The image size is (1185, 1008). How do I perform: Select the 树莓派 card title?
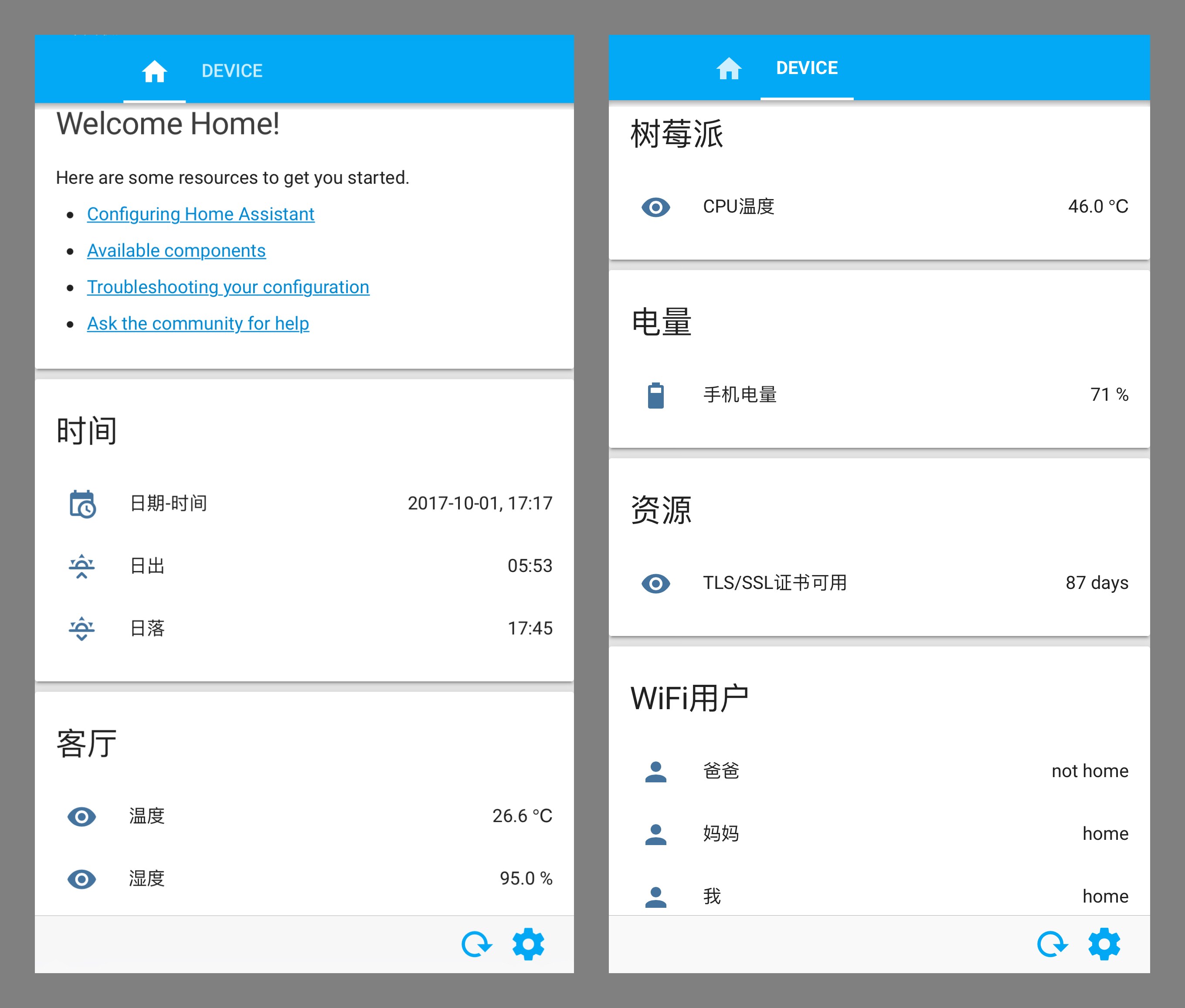677,134
